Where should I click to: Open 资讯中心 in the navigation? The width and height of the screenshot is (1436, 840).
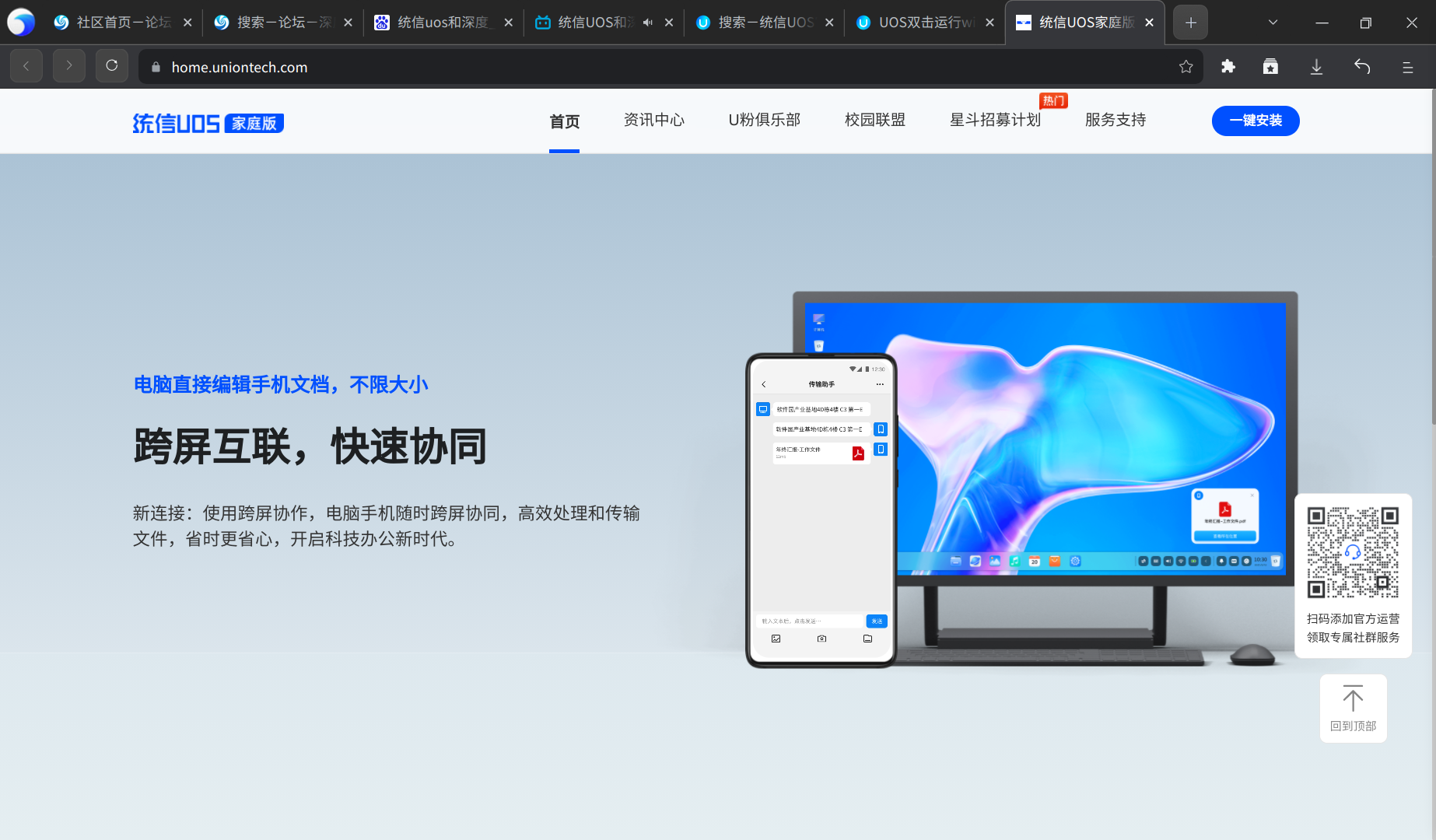tap(654, 120)
